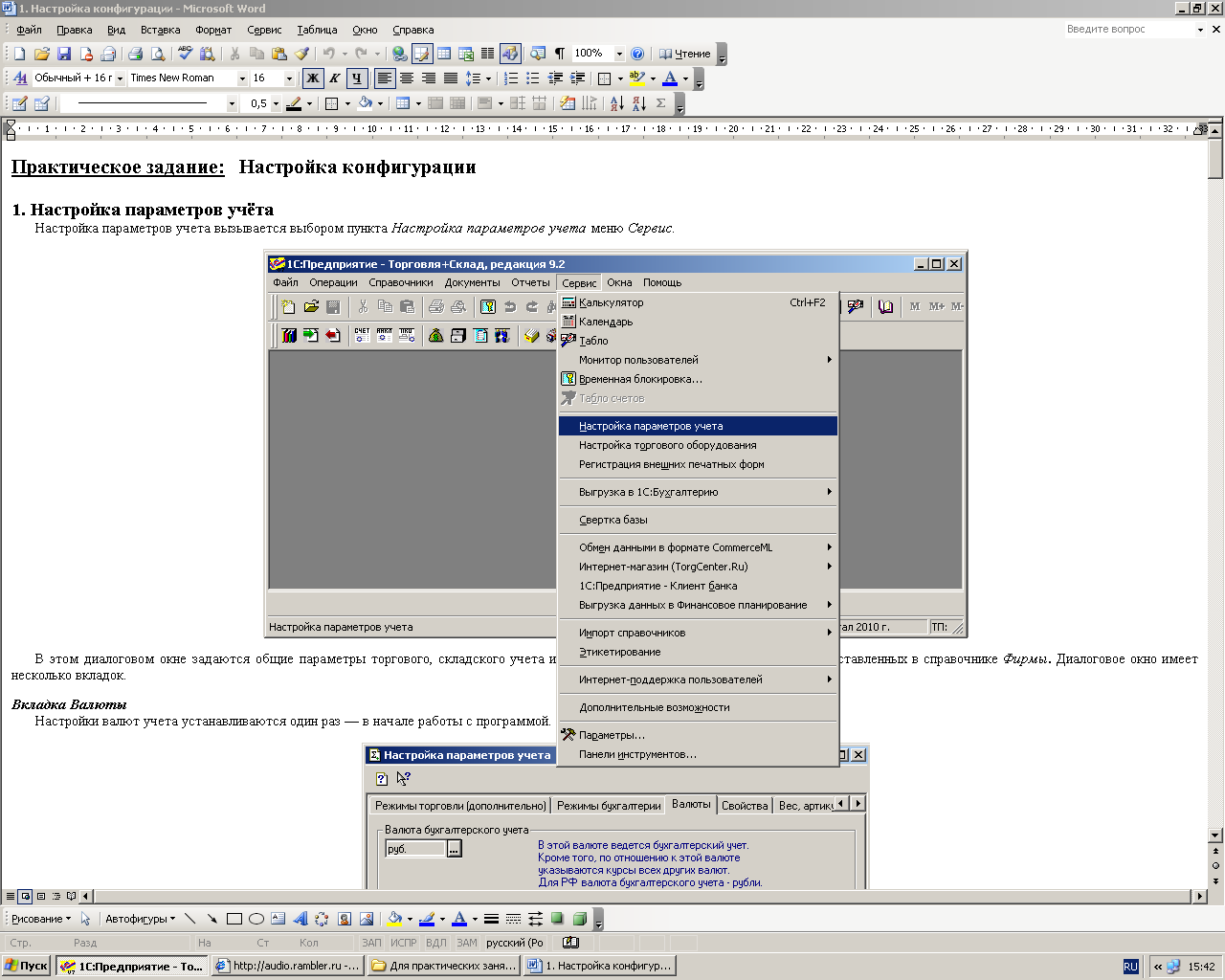Screen dimensions: 1225x980
Task: Click the vertical scrollbar down arrow
Action: (x=1216, y=835)
